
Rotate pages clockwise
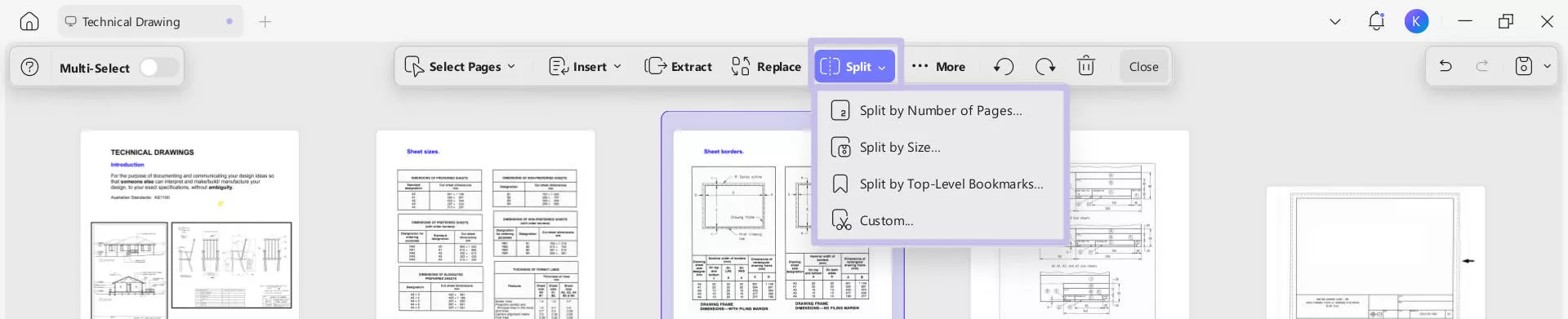(x=1045, y=67)
